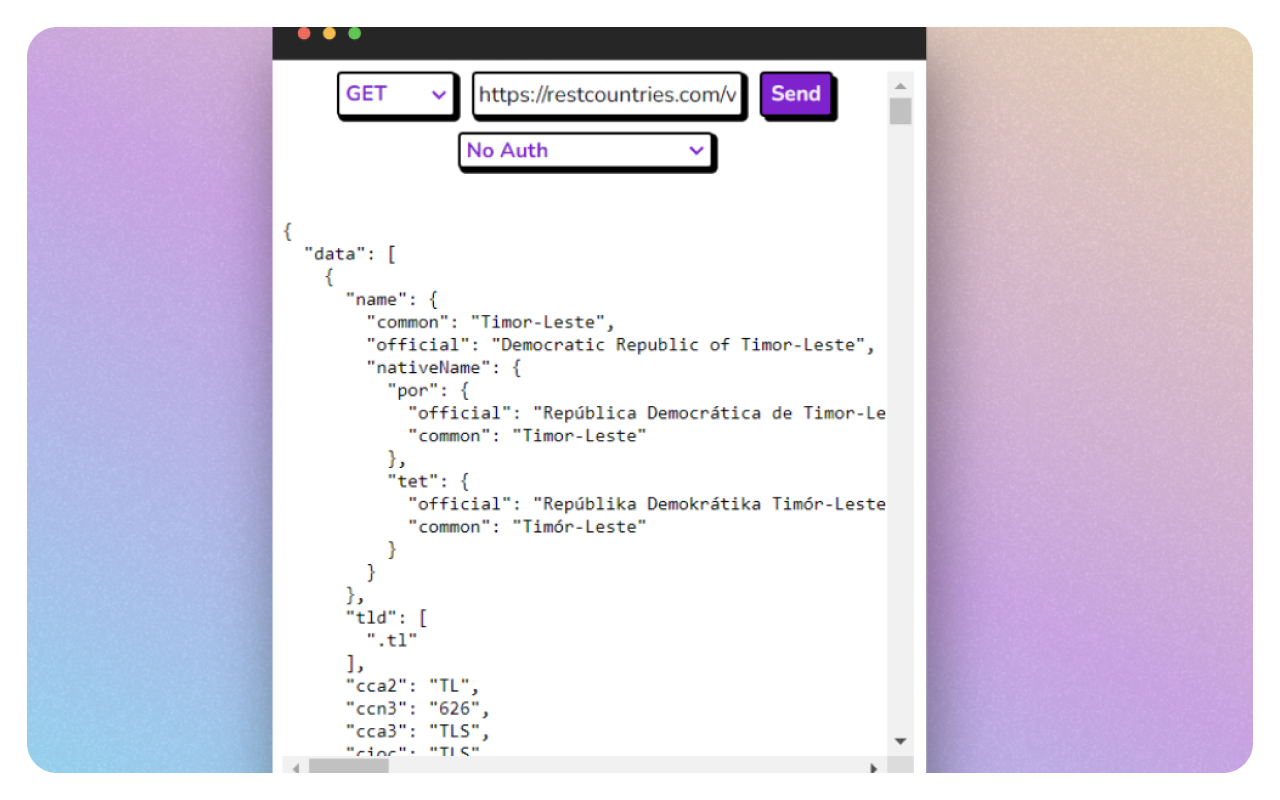Click the green zoom traffic light
This screenshot has height=800, width=1280.
coord(354,32)
